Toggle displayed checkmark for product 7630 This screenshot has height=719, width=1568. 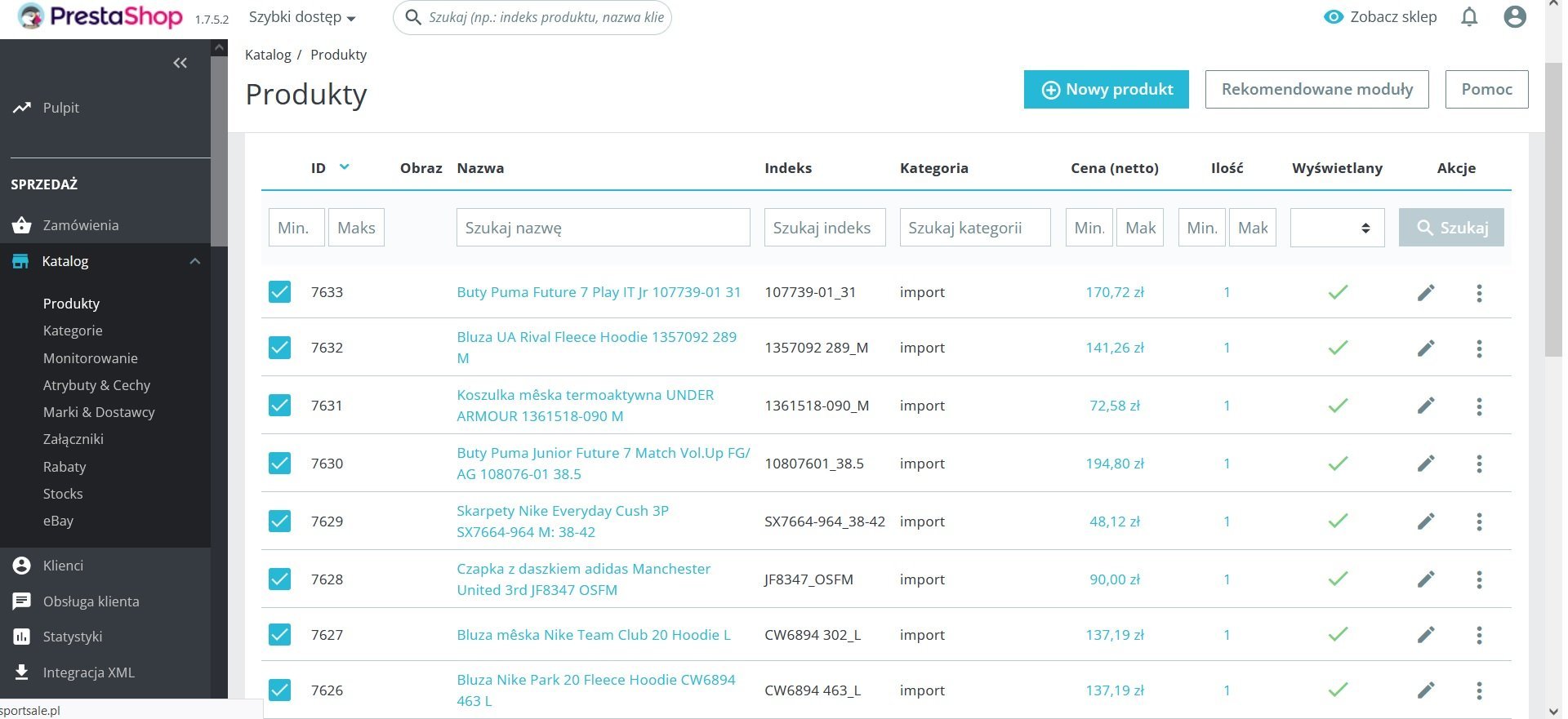(1338, 464)
